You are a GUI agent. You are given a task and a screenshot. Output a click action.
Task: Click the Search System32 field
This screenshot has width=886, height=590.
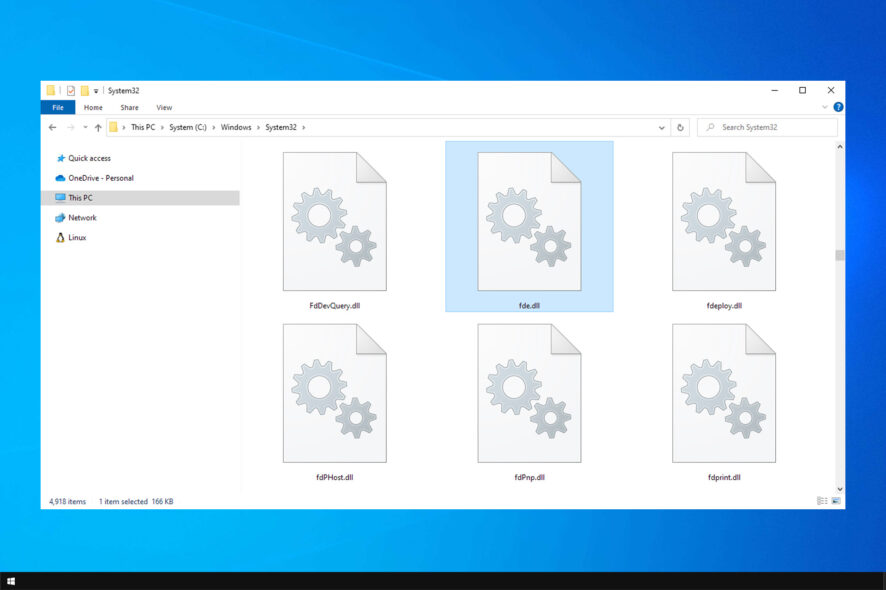tap(767, 127)
